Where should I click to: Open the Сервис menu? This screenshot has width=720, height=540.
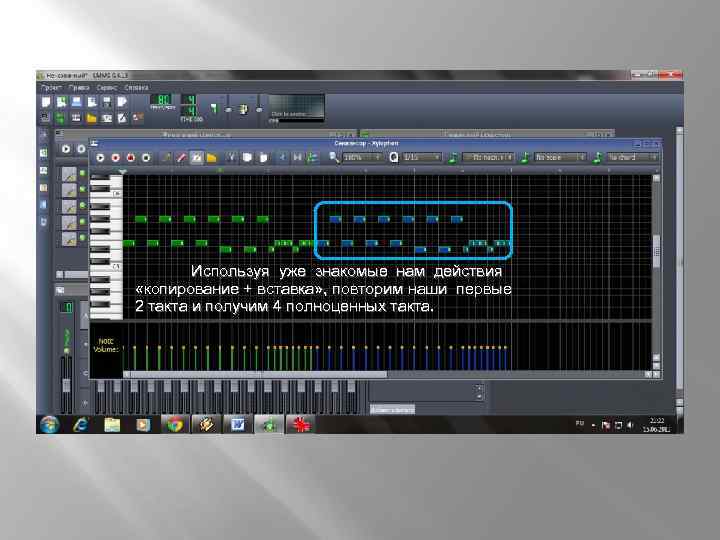[x=107, y=87]
